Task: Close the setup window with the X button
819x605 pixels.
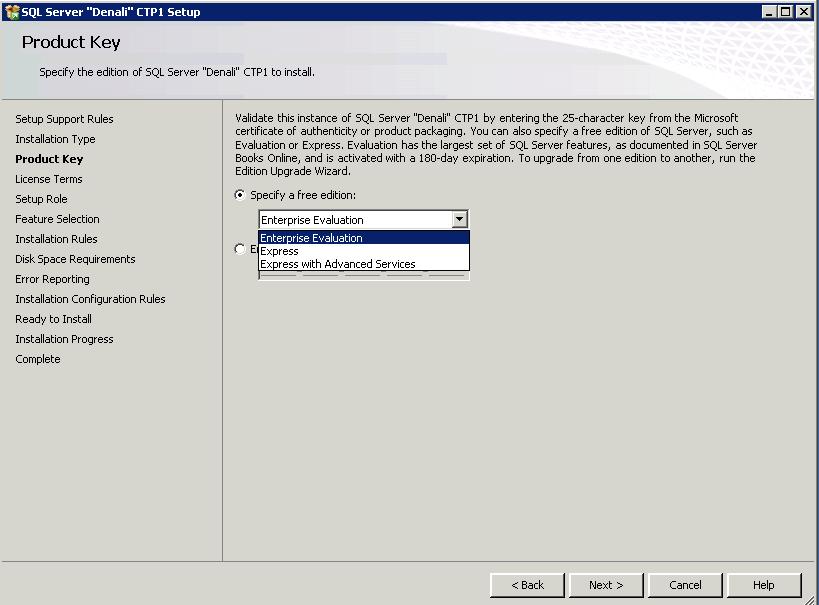Action: pyautogui.click(x=804, y=12)
